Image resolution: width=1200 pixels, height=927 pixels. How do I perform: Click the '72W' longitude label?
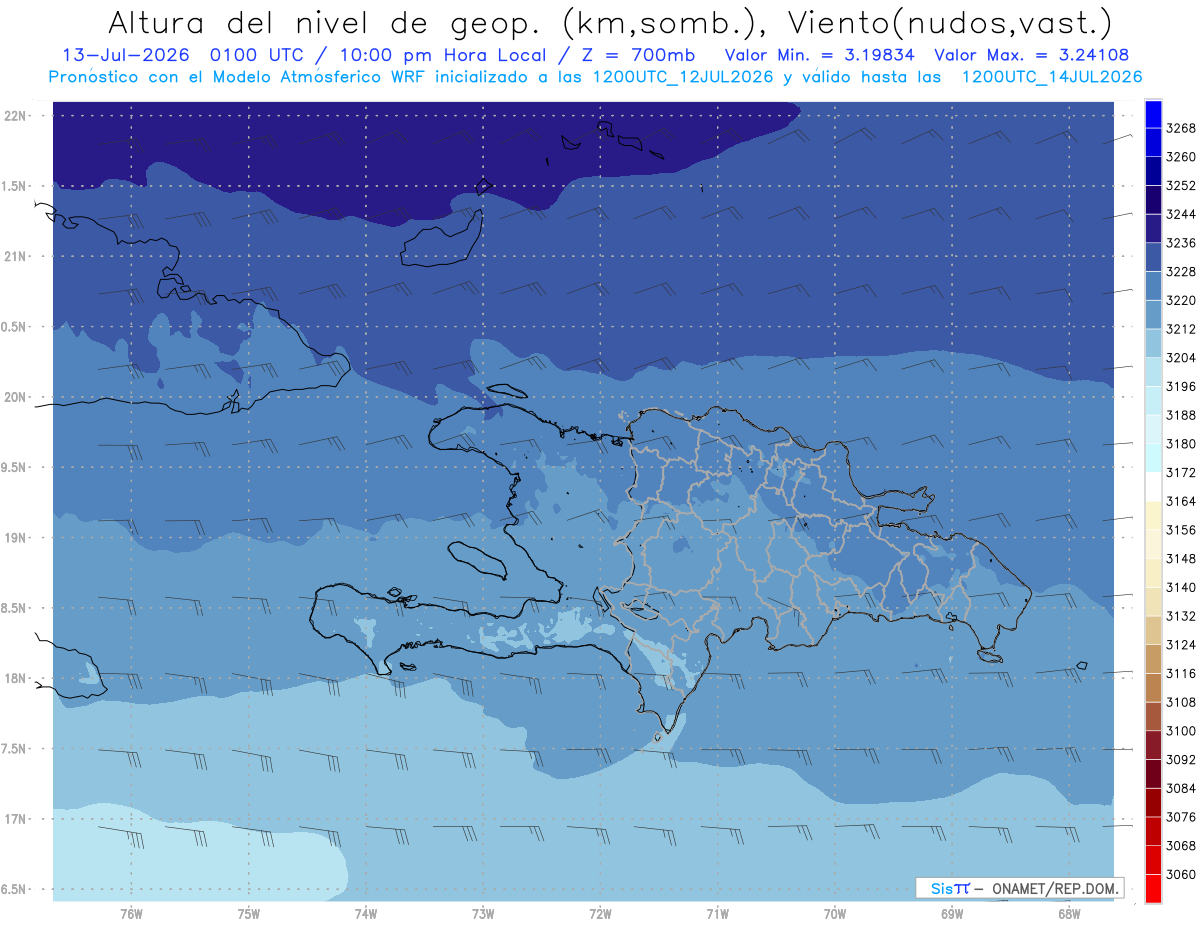601,914
